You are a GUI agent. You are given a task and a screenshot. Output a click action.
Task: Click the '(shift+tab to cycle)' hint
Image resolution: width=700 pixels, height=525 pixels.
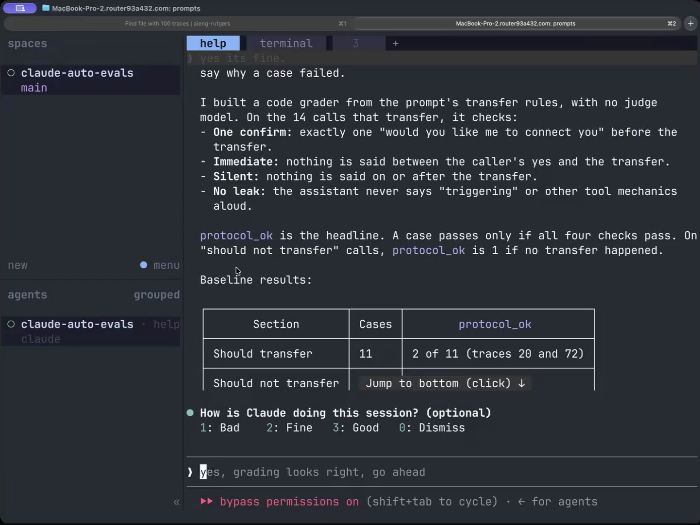[x=432, y=501]
